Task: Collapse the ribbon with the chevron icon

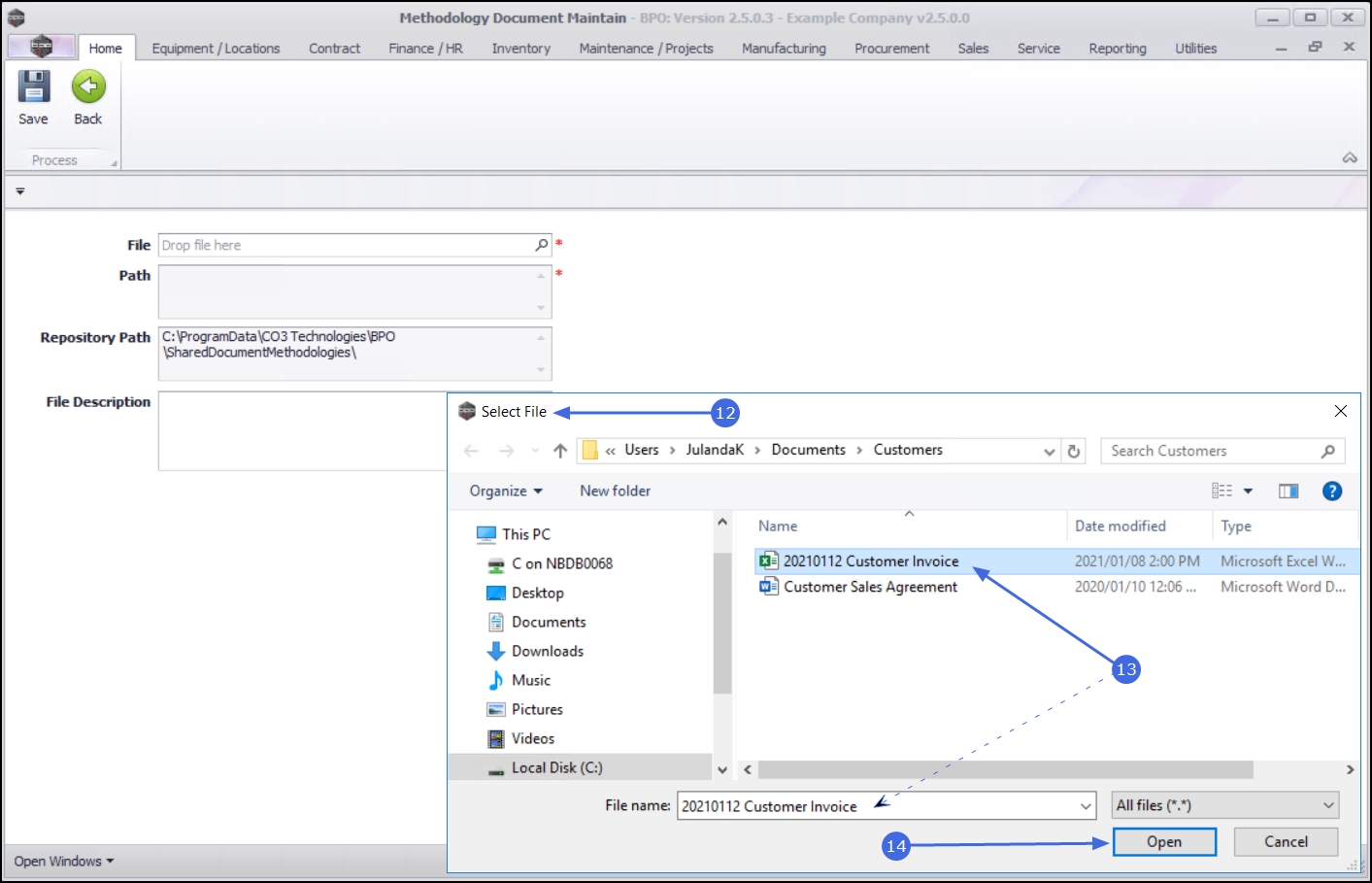Action: (1350, 157)
